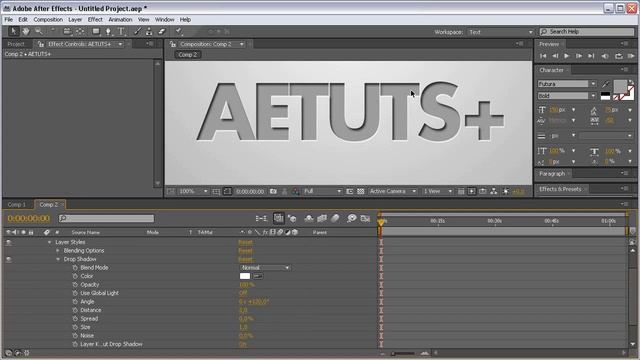Reset the Layer Styles group
This screenshot has width=640, height=360.
245,242
